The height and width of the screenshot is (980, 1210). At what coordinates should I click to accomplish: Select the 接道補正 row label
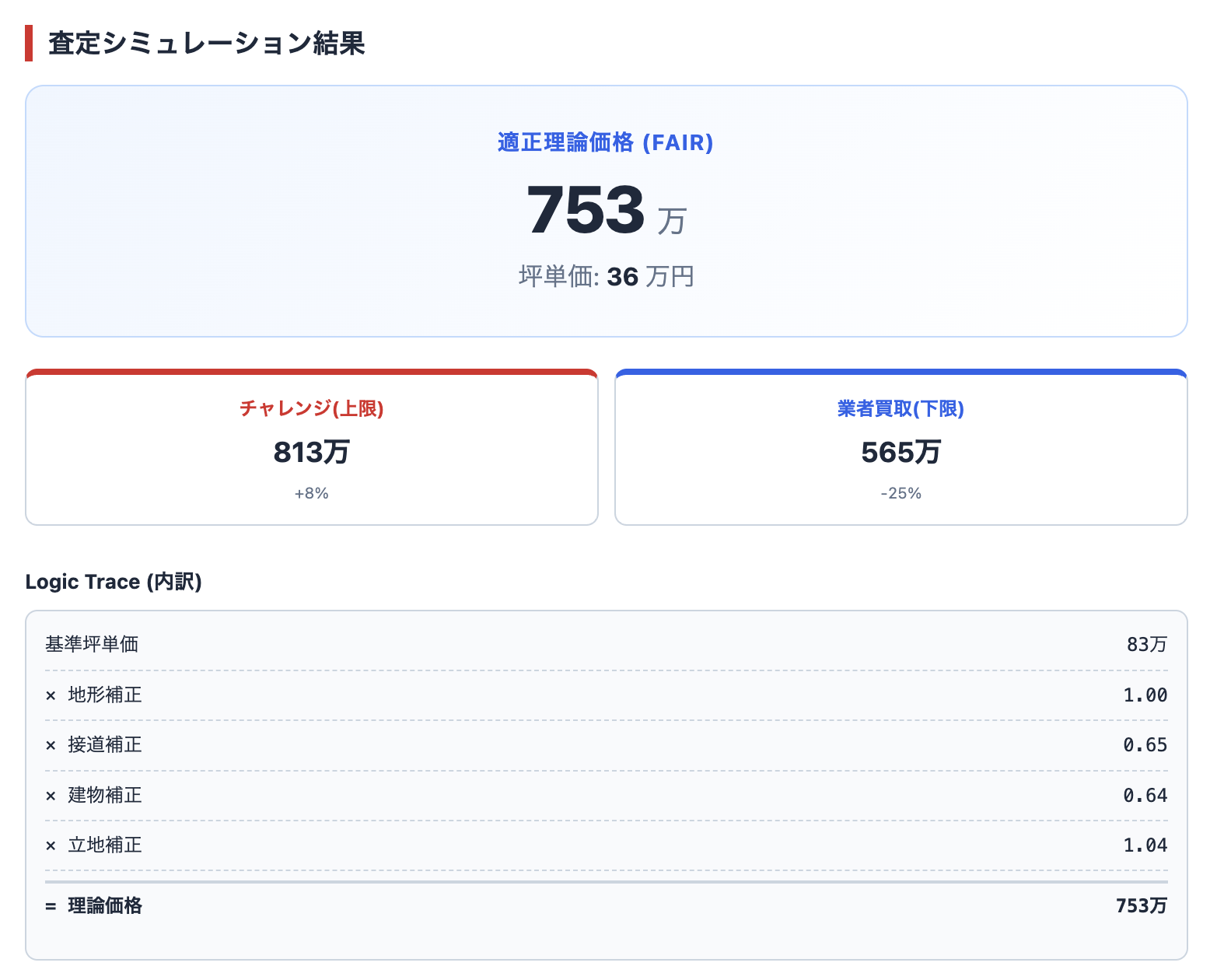tap(105, 745)
